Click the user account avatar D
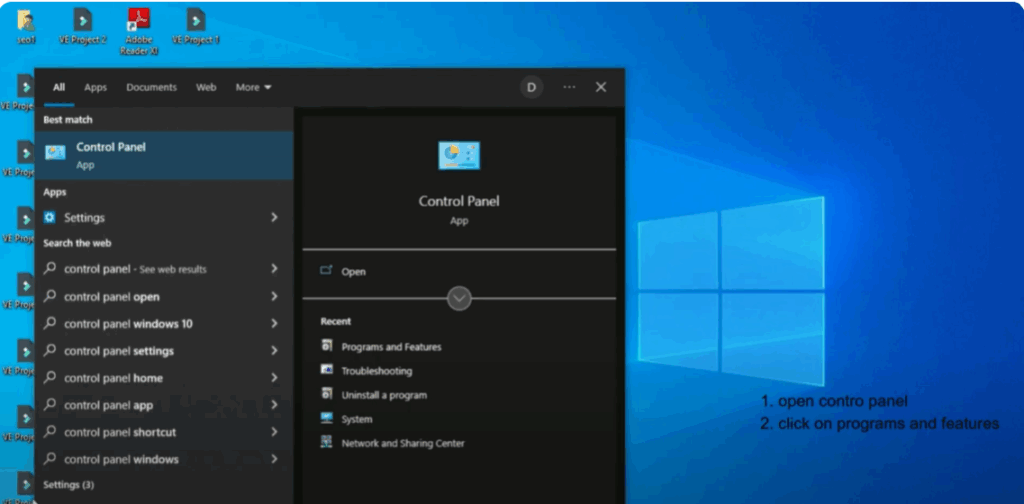 (531, 87)
